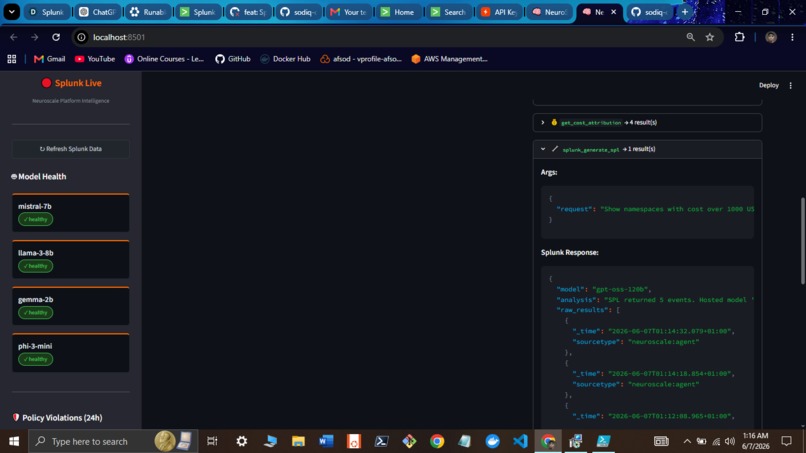This screenshot has height=453, width=806.
Task: Close the active "Ne" browser tab
Action: (x=613, y=12)
